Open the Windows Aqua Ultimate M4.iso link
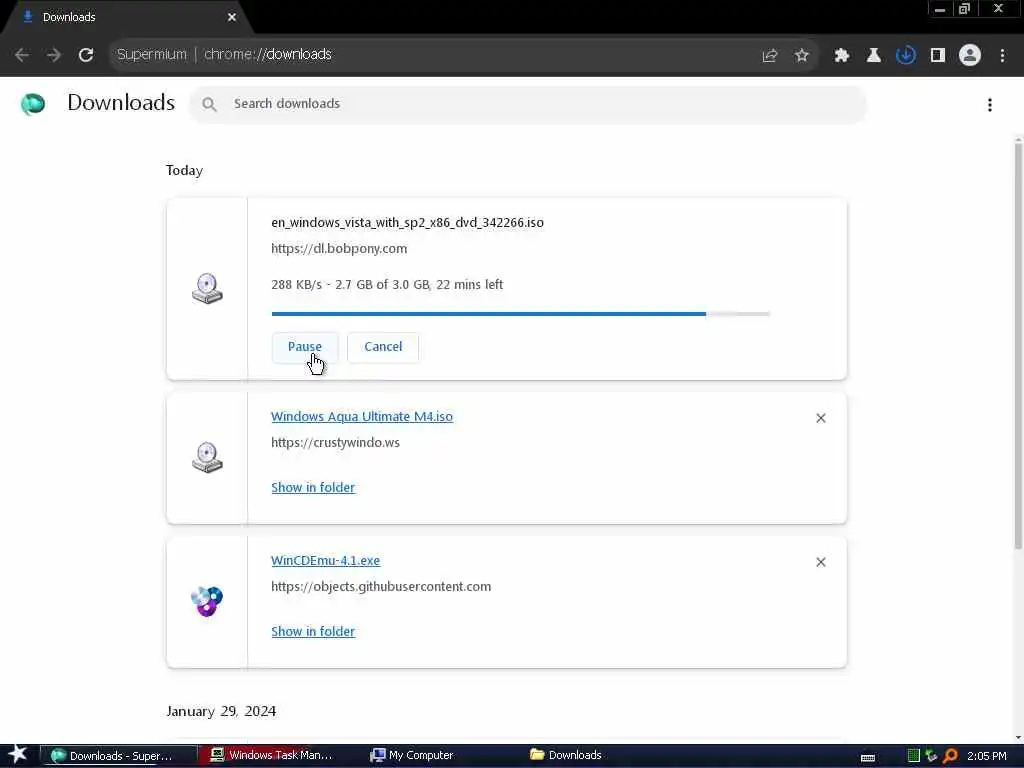 coord(362,417)
